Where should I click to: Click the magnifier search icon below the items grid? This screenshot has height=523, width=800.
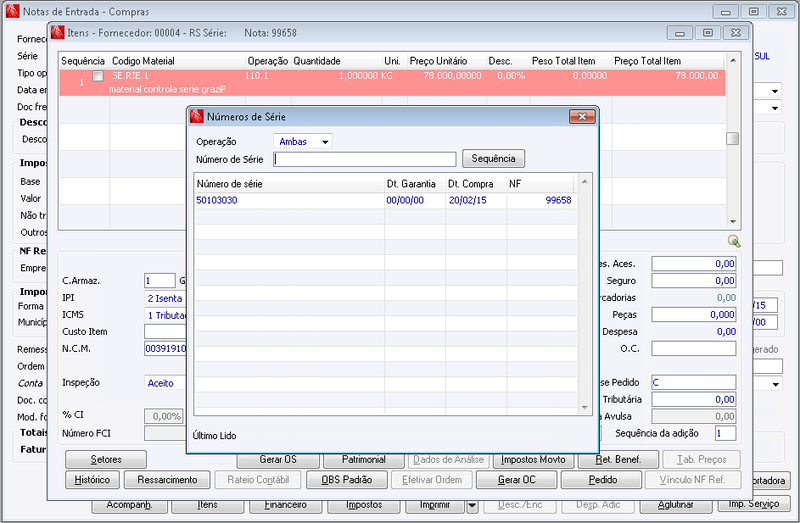coord(734,241)
